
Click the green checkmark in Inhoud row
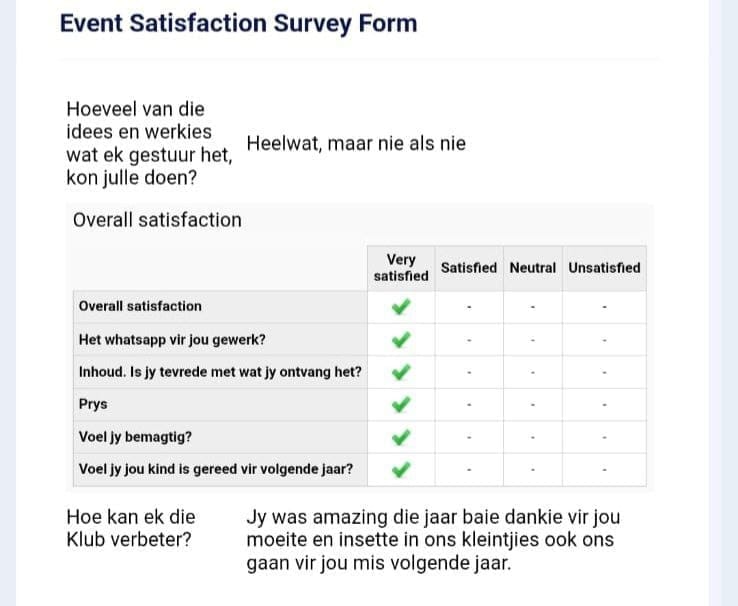(401, 372)
